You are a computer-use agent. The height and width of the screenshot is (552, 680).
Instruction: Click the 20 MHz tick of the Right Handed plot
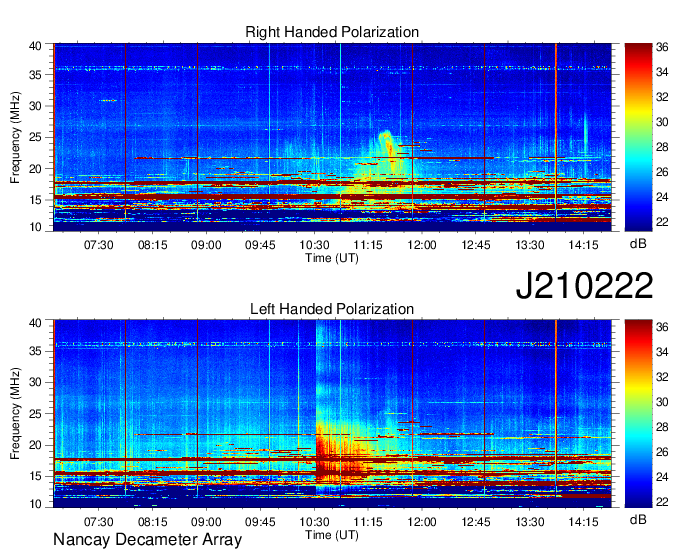pyautogui.click(x=35, y=169)
